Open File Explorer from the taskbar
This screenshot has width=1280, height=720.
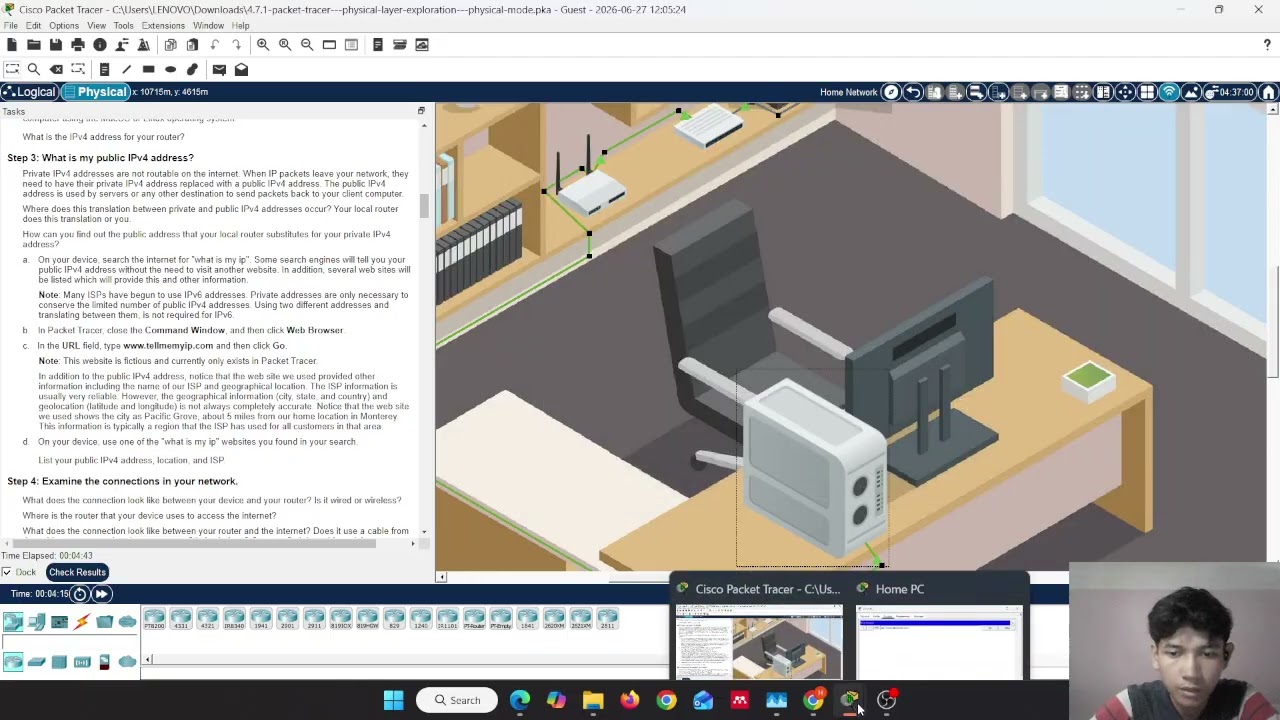point(593,700)
